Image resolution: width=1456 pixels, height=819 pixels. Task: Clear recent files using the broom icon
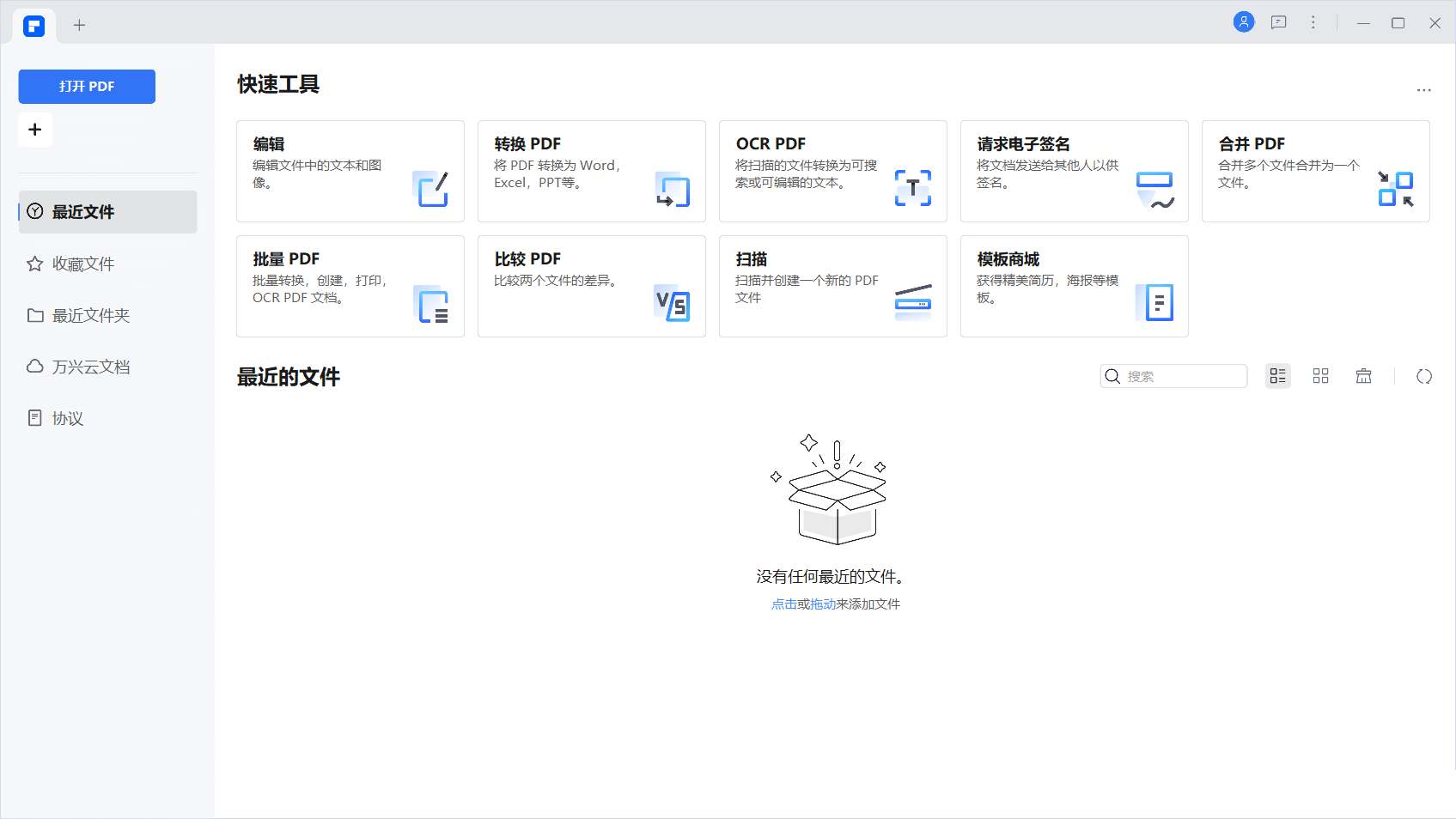1363,376
